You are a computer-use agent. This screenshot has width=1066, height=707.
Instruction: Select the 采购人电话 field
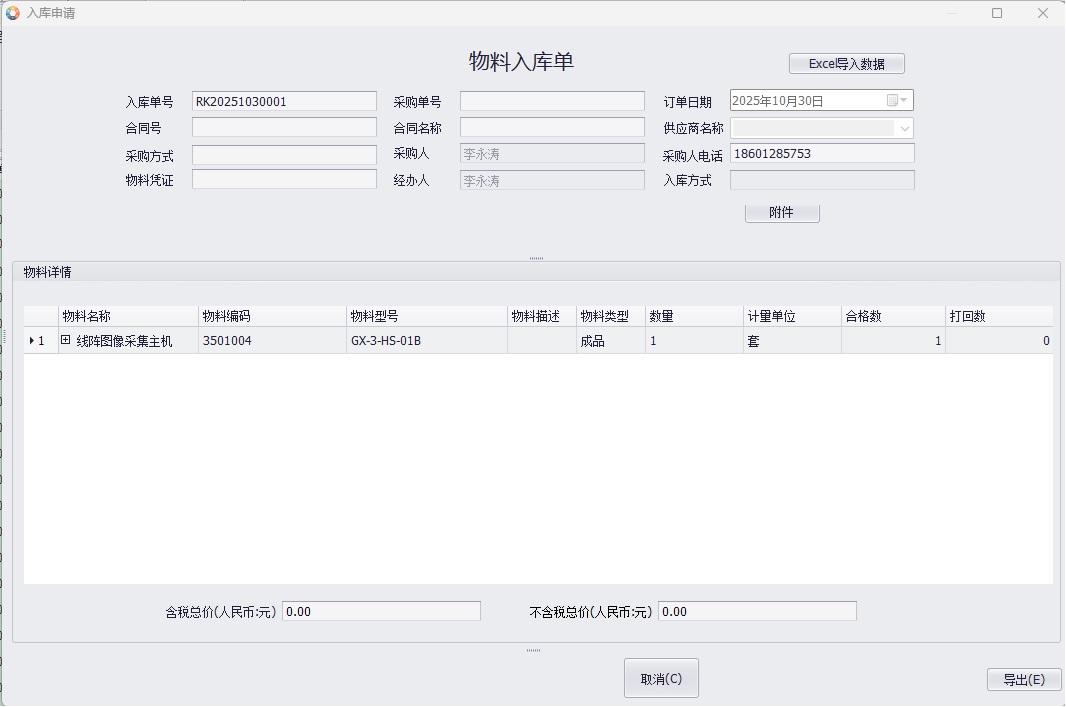click(822, 153)
